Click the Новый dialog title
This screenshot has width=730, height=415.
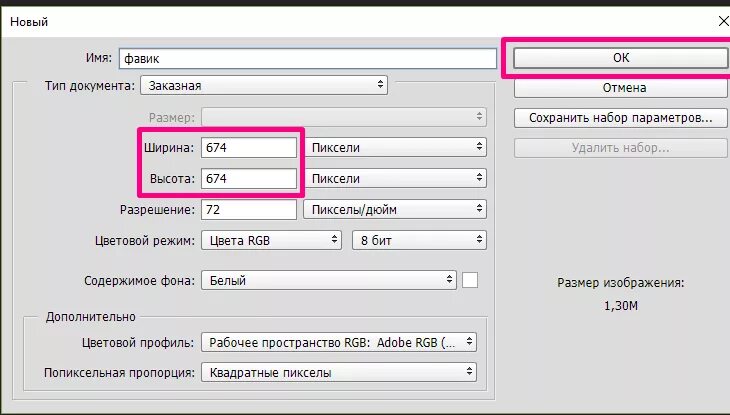(x=29, y=22)
